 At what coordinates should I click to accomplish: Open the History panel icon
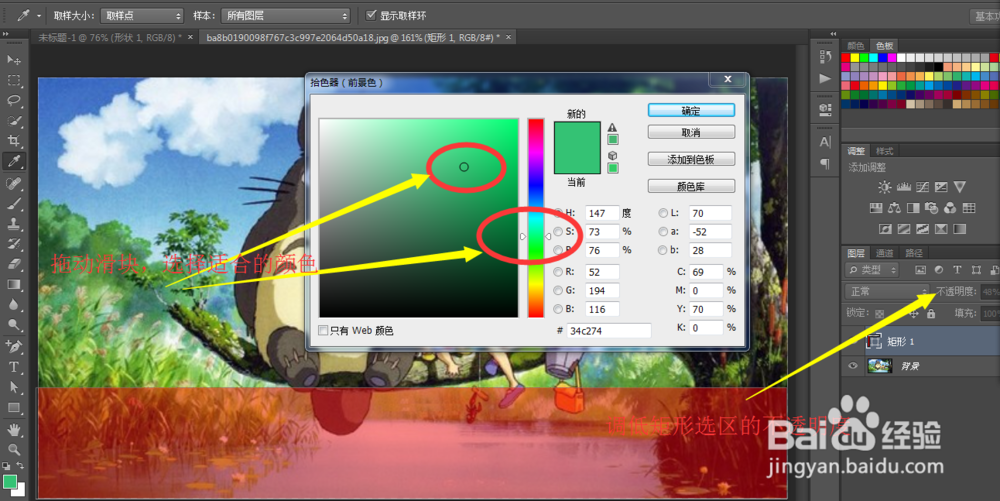(x=825, y=57)
